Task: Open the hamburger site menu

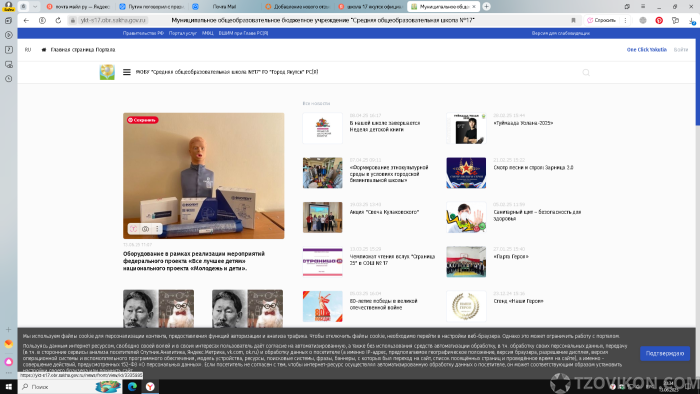Action: [x=127, y=72]
